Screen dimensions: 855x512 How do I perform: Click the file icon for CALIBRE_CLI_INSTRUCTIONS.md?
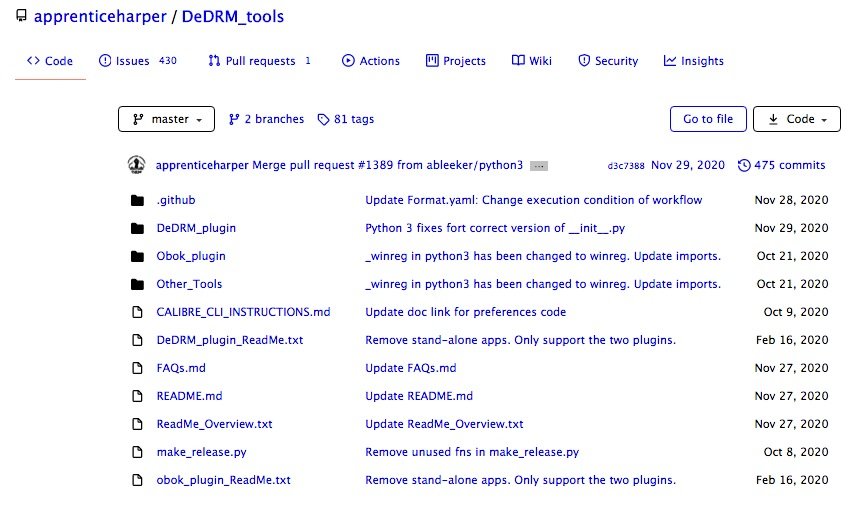tap(137, 312)
